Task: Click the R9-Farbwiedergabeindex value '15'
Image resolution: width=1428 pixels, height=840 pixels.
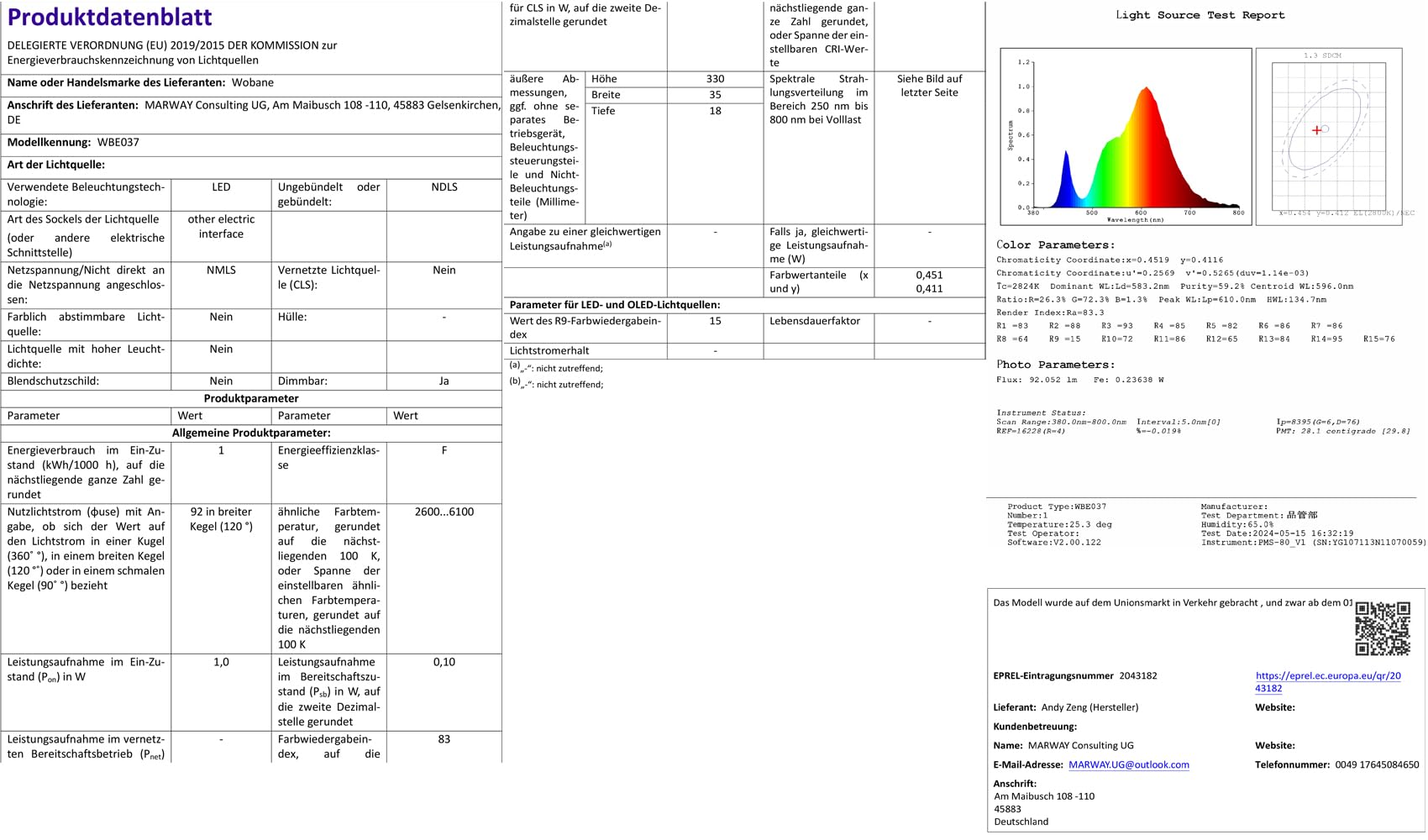Action: click(715, 321)
